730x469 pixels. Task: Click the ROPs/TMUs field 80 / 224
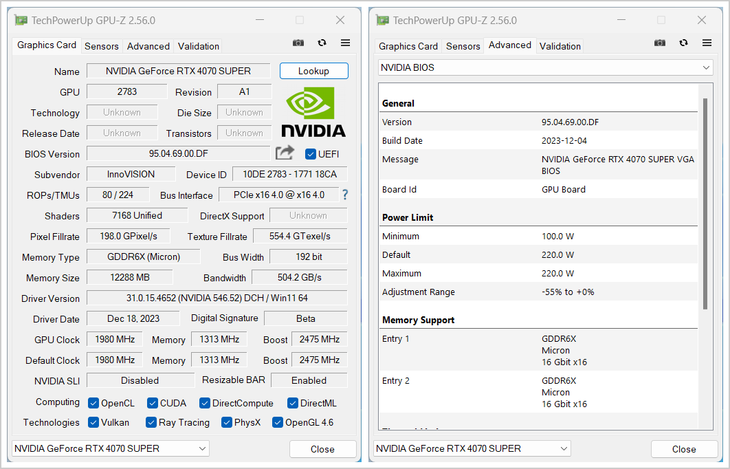(118, 195)
